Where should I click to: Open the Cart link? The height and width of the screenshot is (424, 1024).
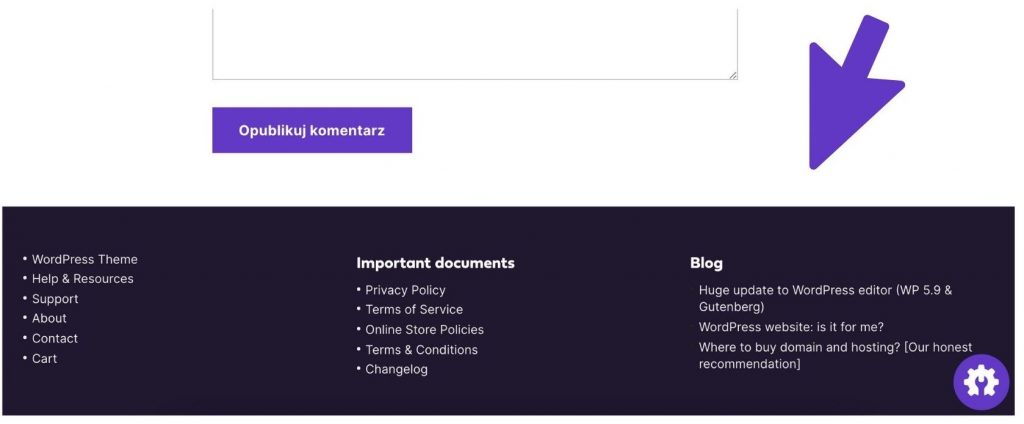click(44, 359)
